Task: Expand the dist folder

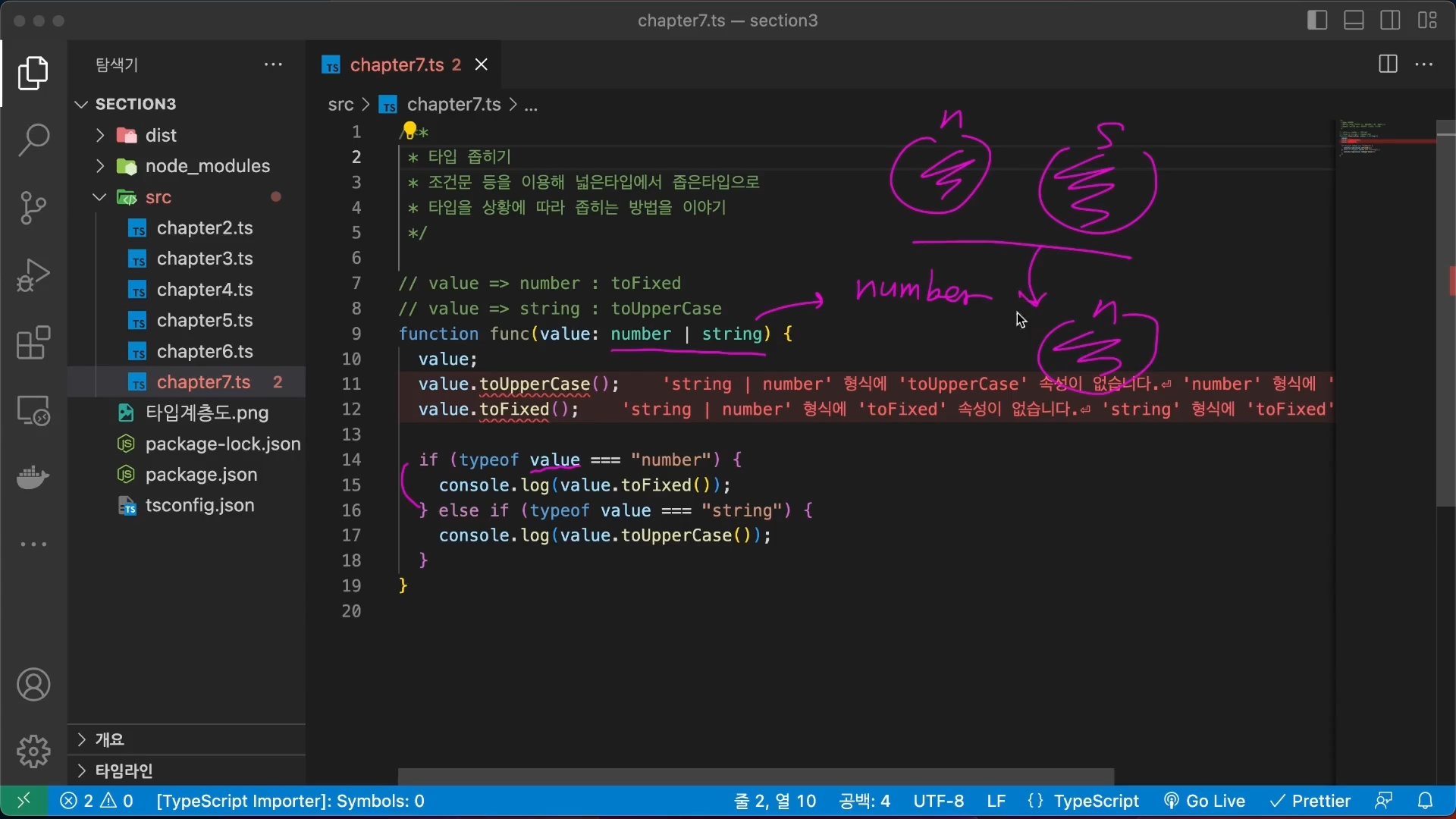Action: click(161, 135)
